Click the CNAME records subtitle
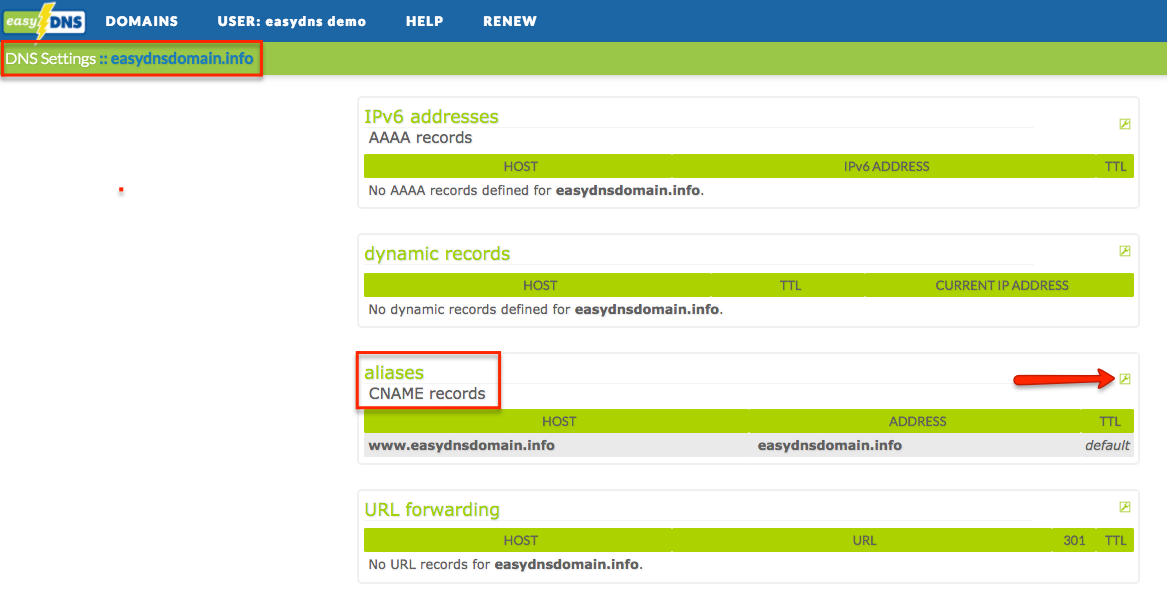 pyautogui.click(x=427, y=394)
